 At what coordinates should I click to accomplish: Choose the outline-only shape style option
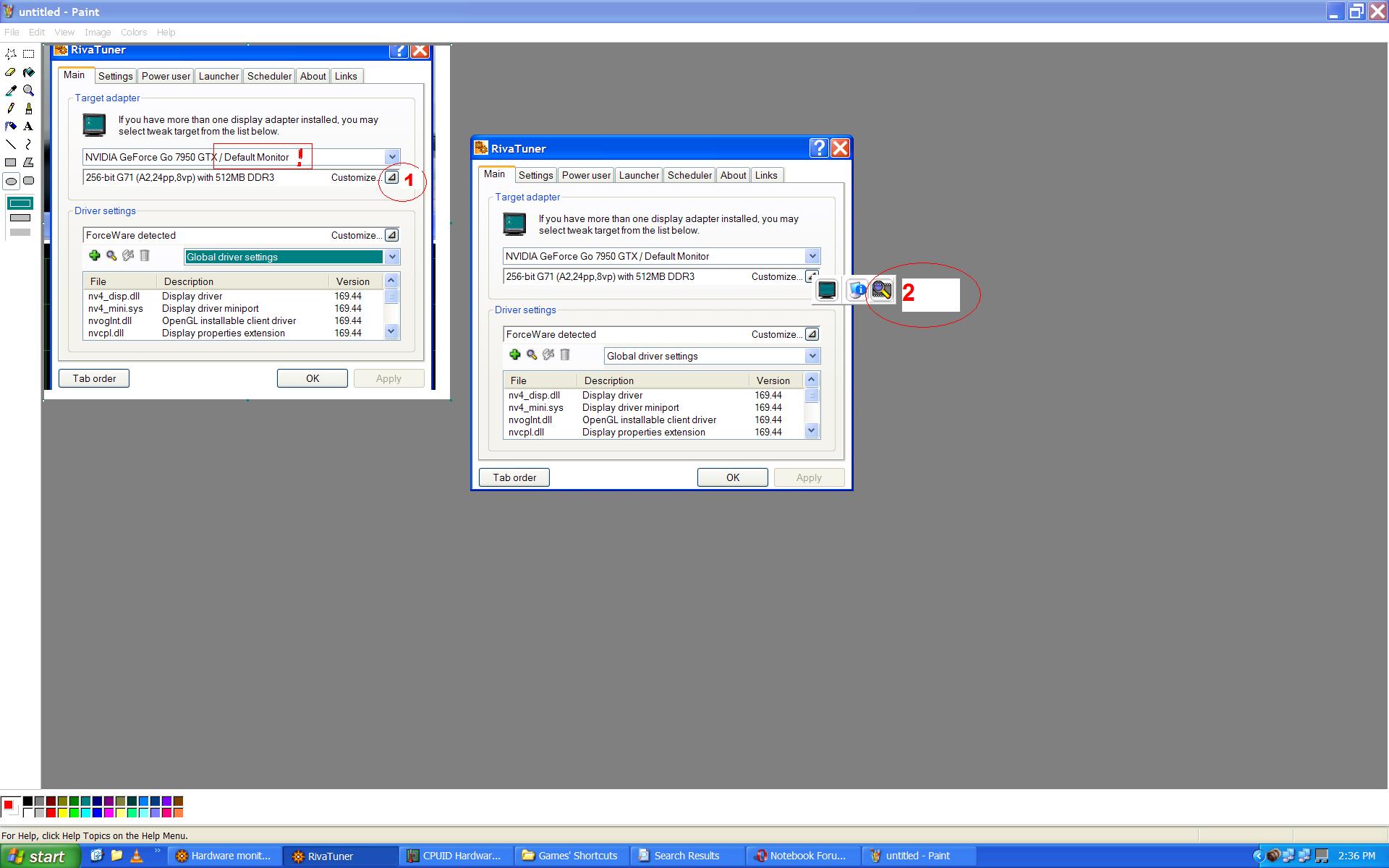click(20, 203)
